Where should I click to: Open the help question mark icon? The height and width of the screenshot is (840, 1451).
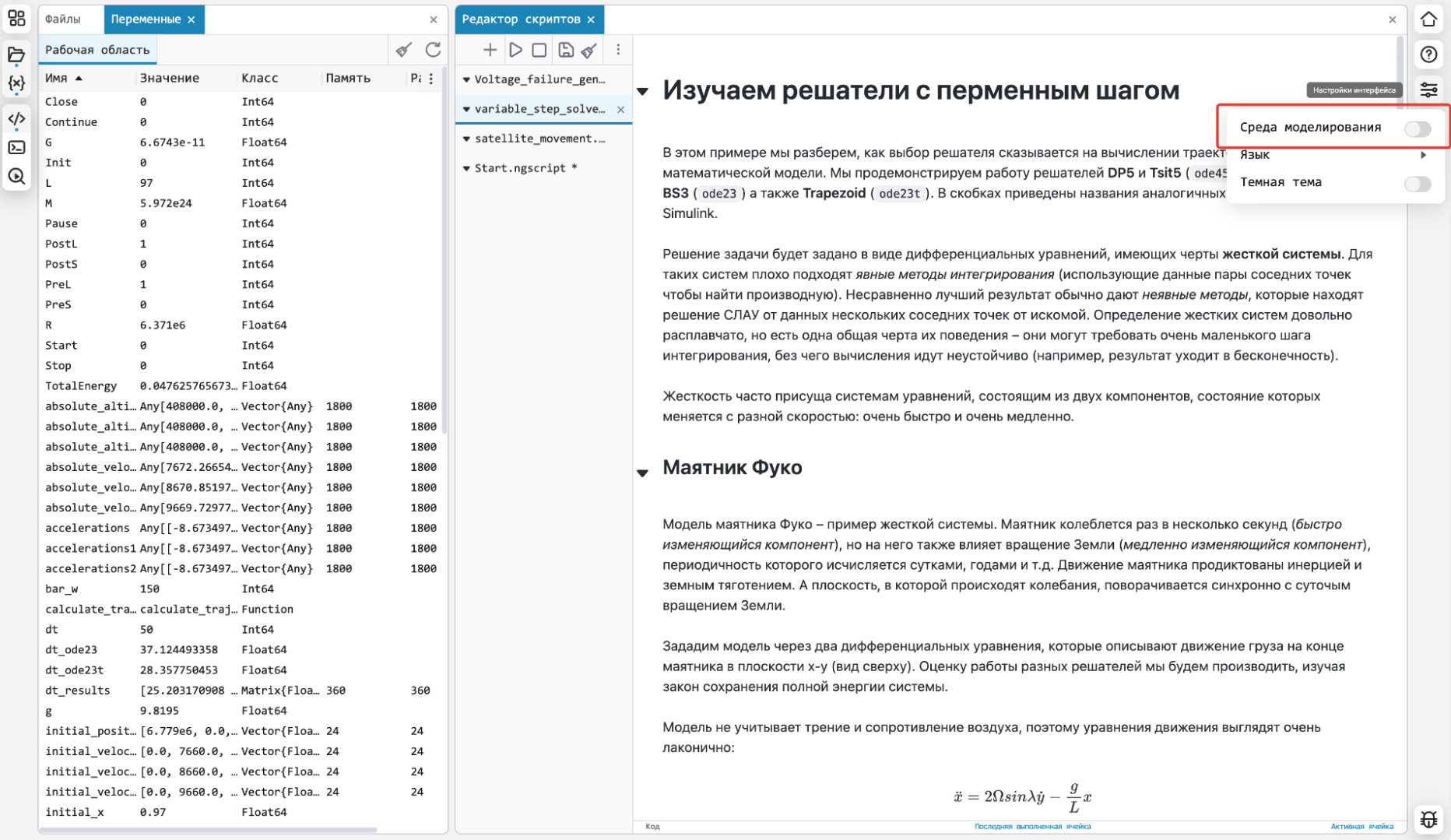pyautogui.click(x=1428, y=54)
